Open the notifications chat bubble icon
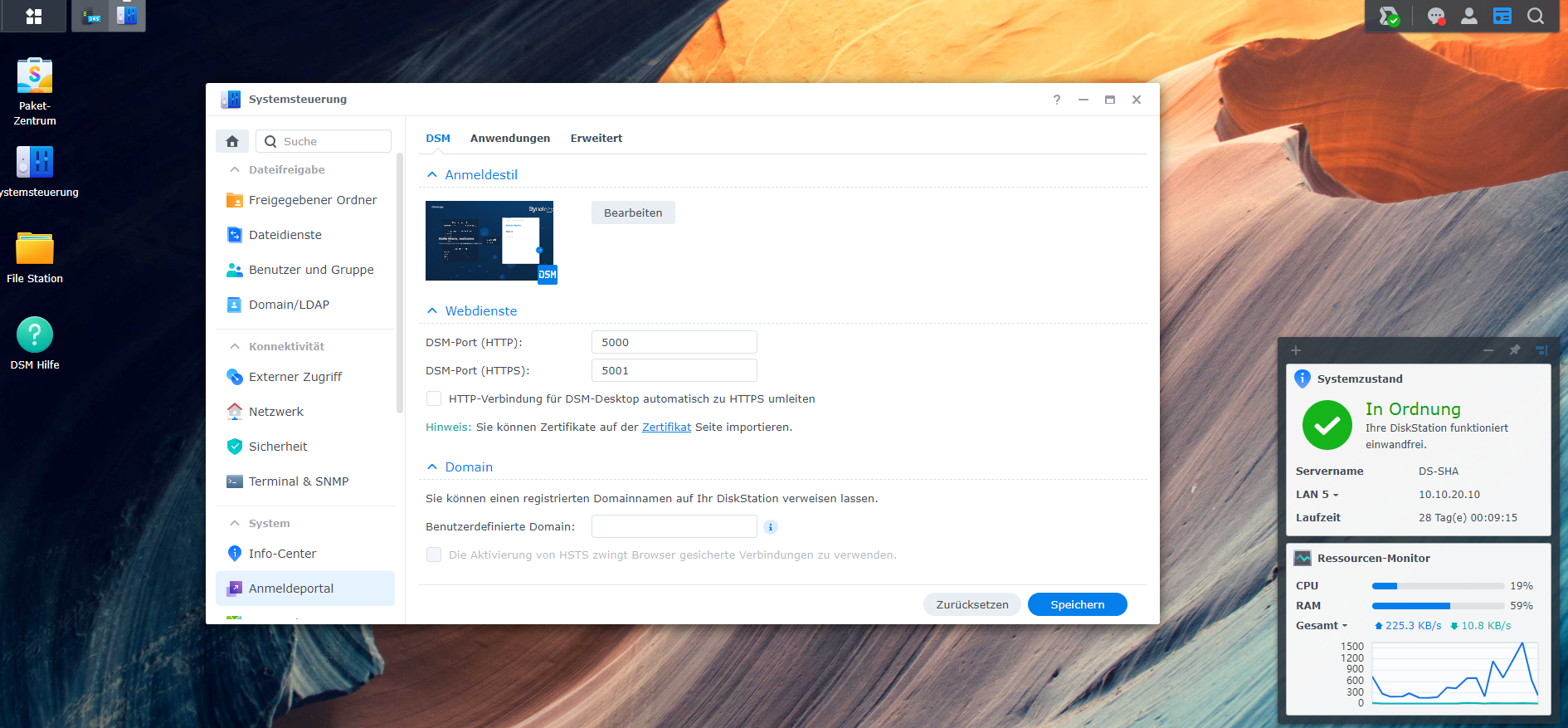The width and height of the screenshot is (1568, 728). pyautogui.click(x=1436, y=16)
